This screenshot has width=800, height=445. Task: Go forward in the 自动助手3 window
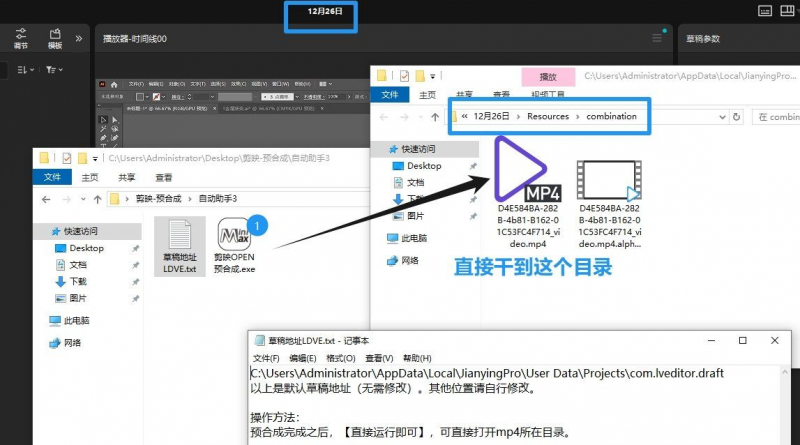click(66, 199)
